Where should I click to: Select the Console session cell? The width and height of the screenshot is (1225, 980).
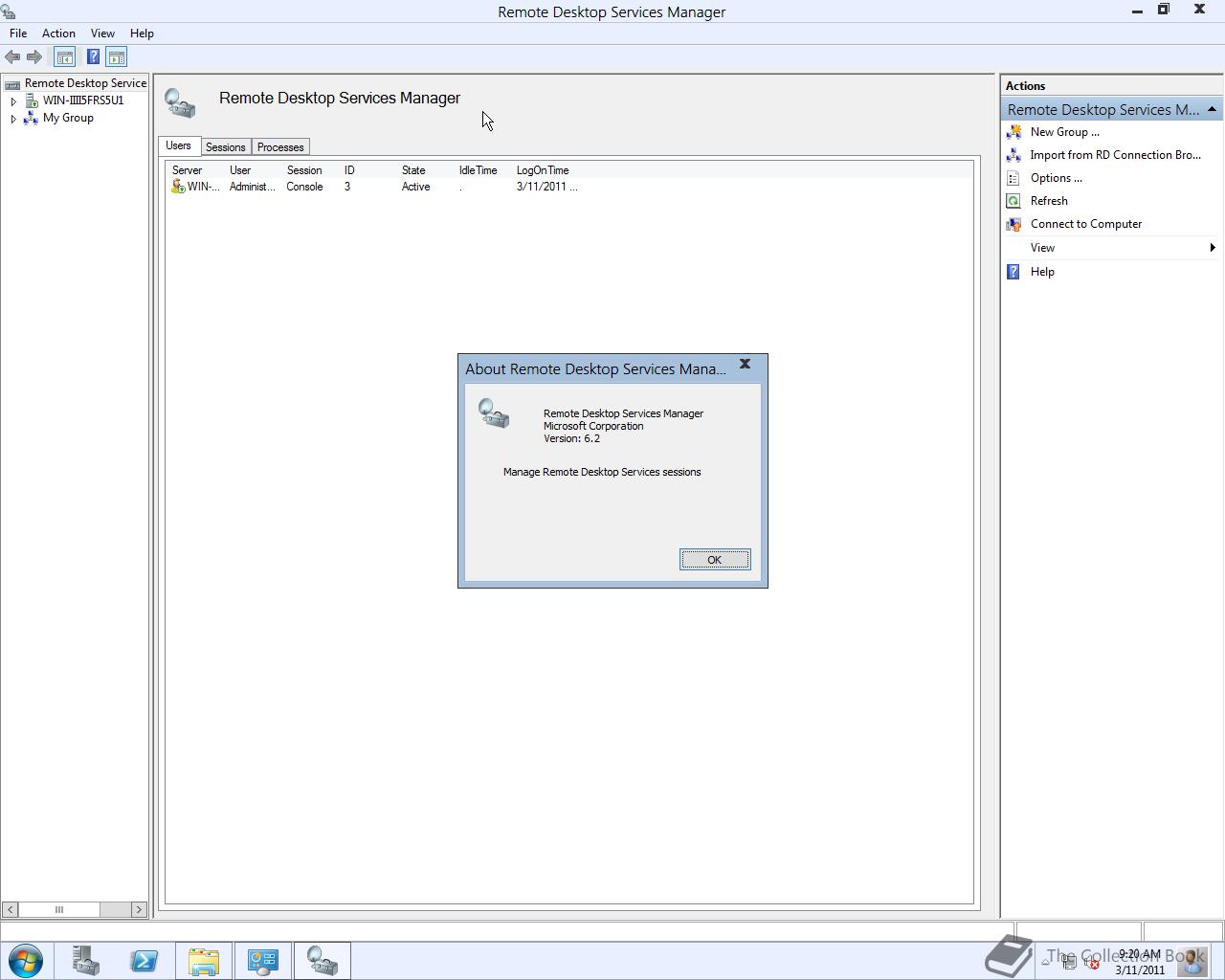pyautogui.click(x=304, y=187)
